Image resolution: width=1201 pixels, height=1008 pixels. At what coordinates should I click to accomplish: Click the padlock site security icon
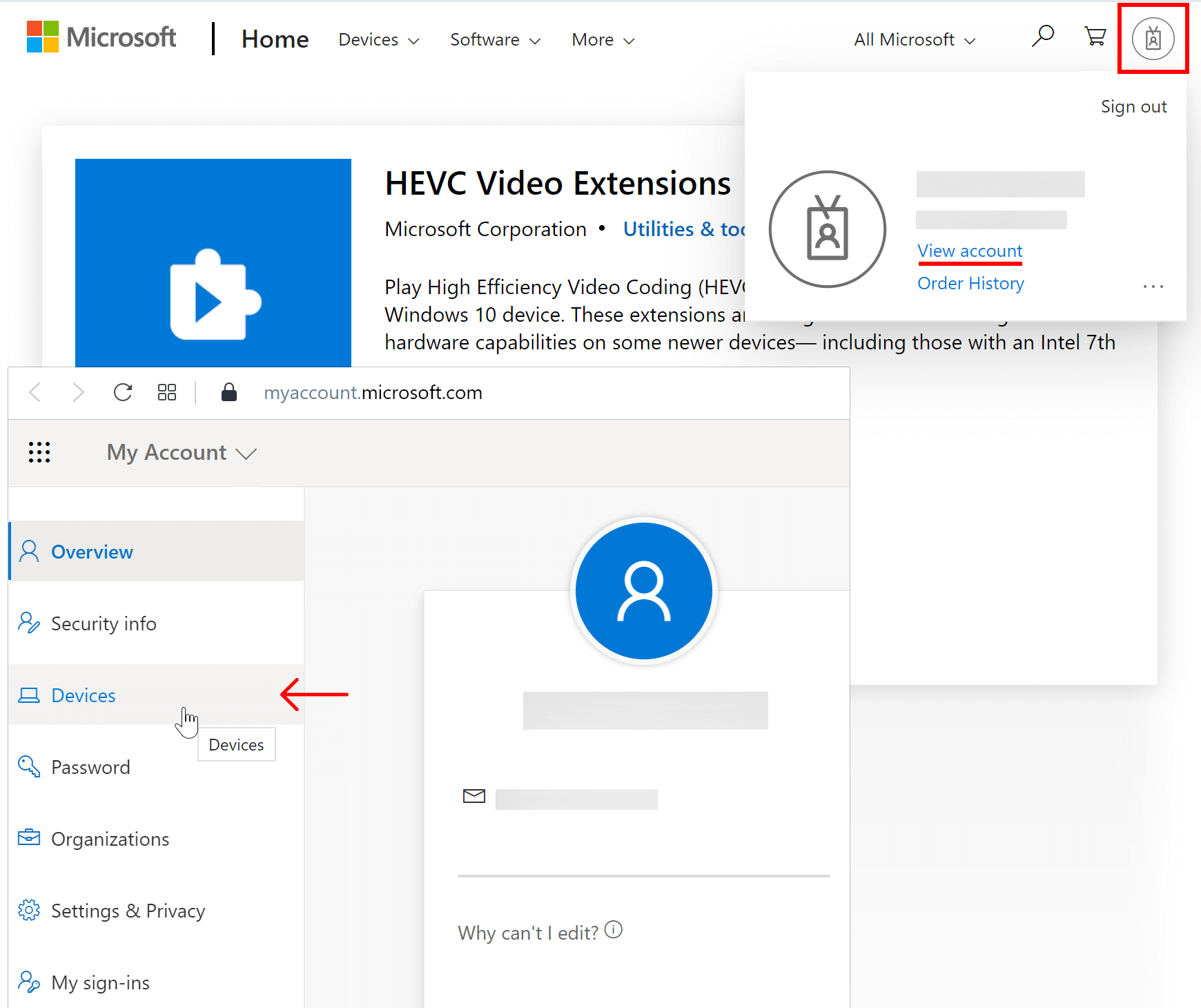click(x=229, y=392)
